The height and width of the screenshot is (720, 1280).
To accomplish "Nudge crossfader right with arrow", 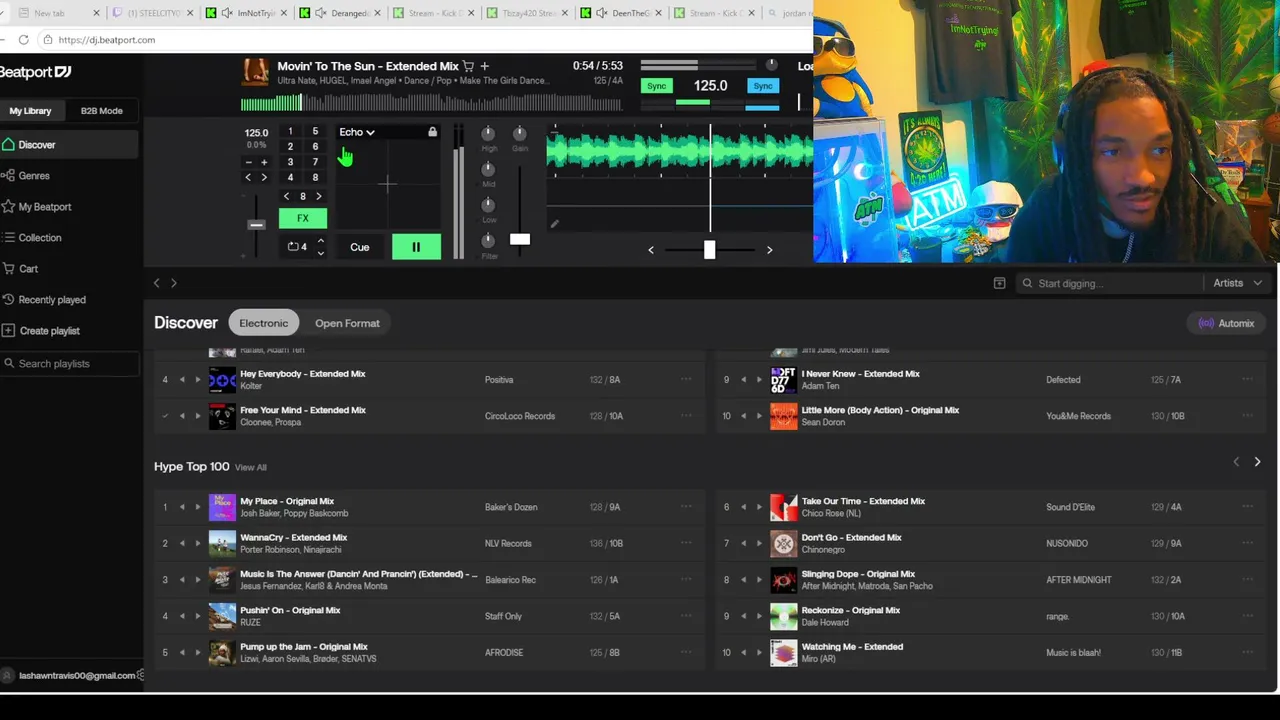I will [769, 250].
